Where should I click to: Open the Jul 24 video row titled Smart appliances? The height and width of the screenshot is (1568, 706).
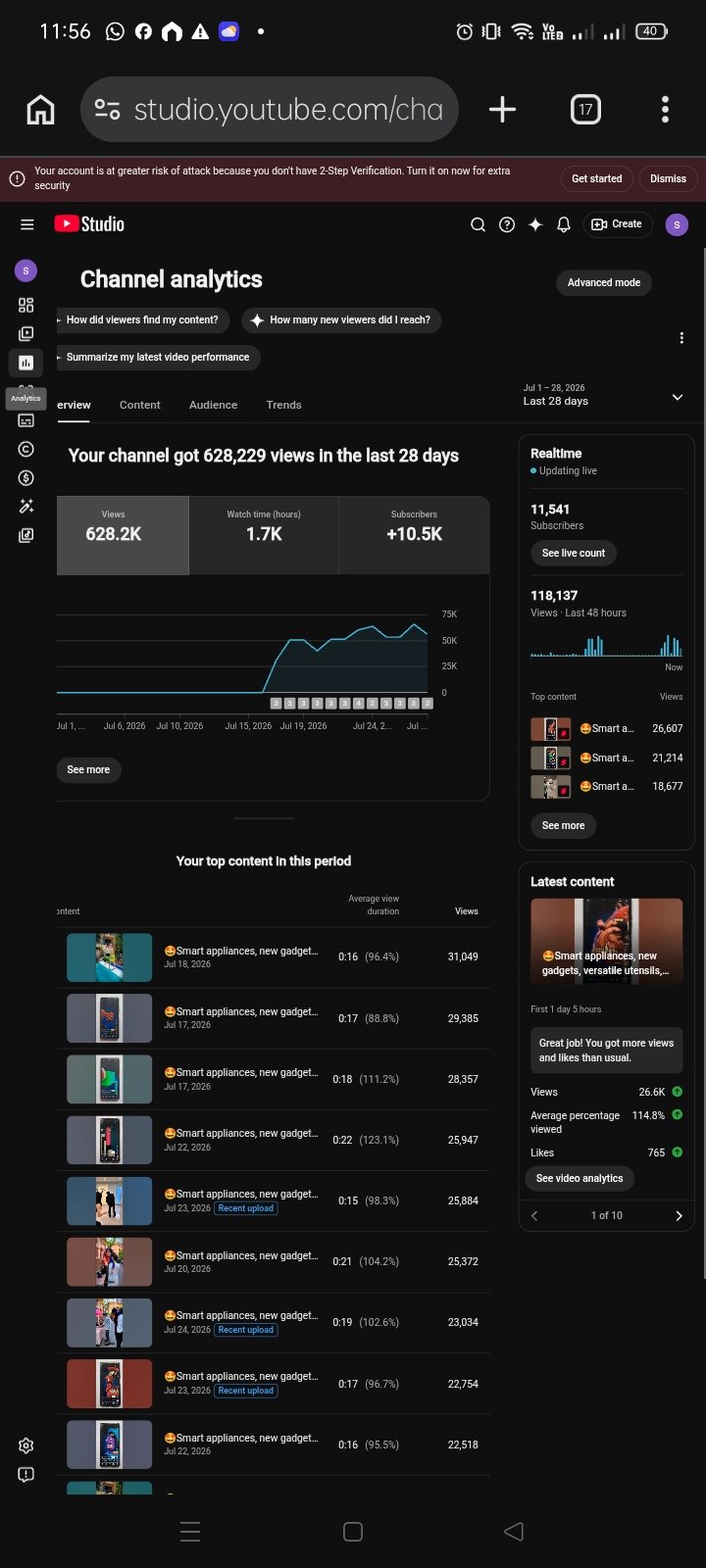pos(274,1322)
